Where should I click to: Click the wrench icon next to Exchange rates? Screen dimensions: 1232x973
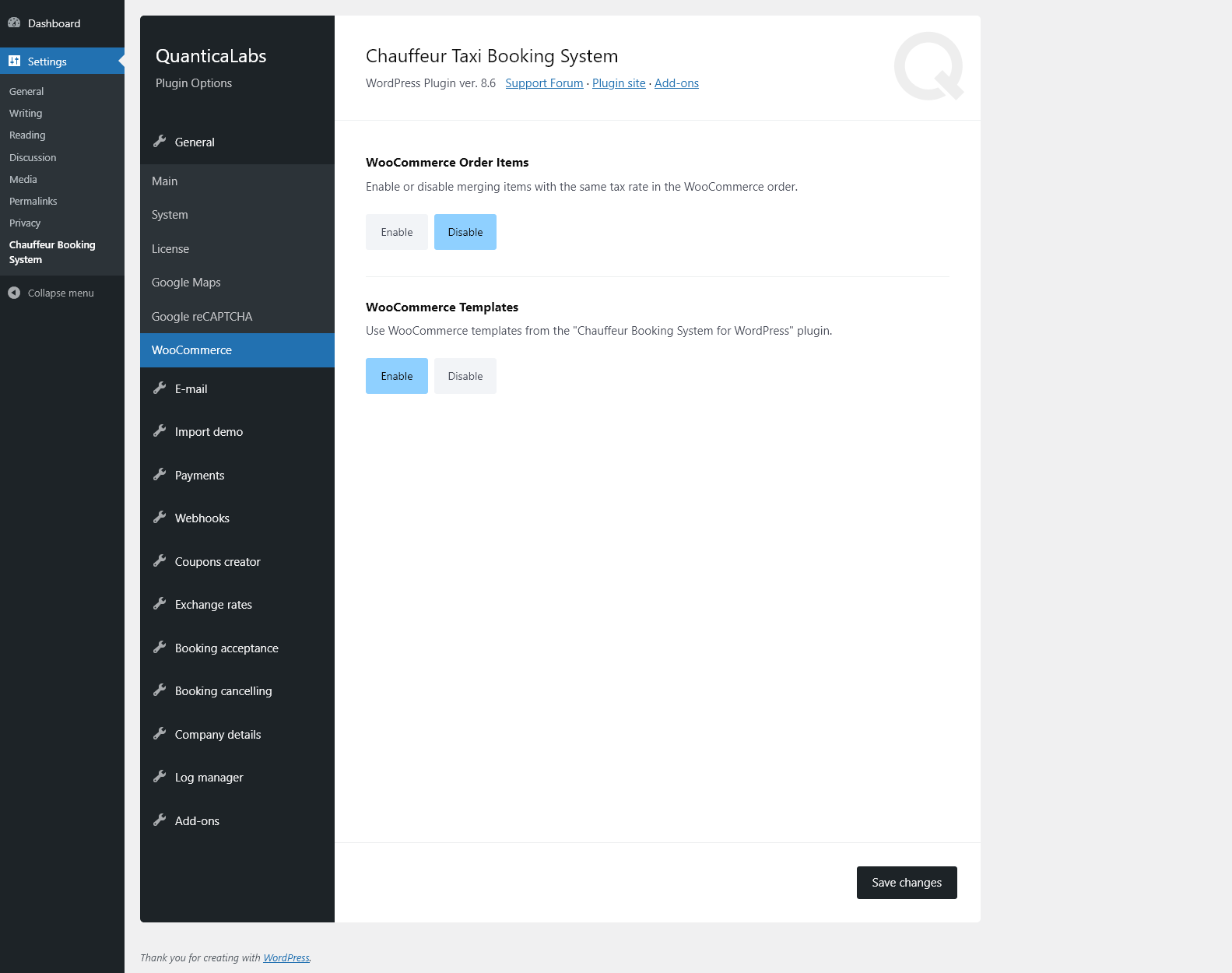click(x=160, y=603)
